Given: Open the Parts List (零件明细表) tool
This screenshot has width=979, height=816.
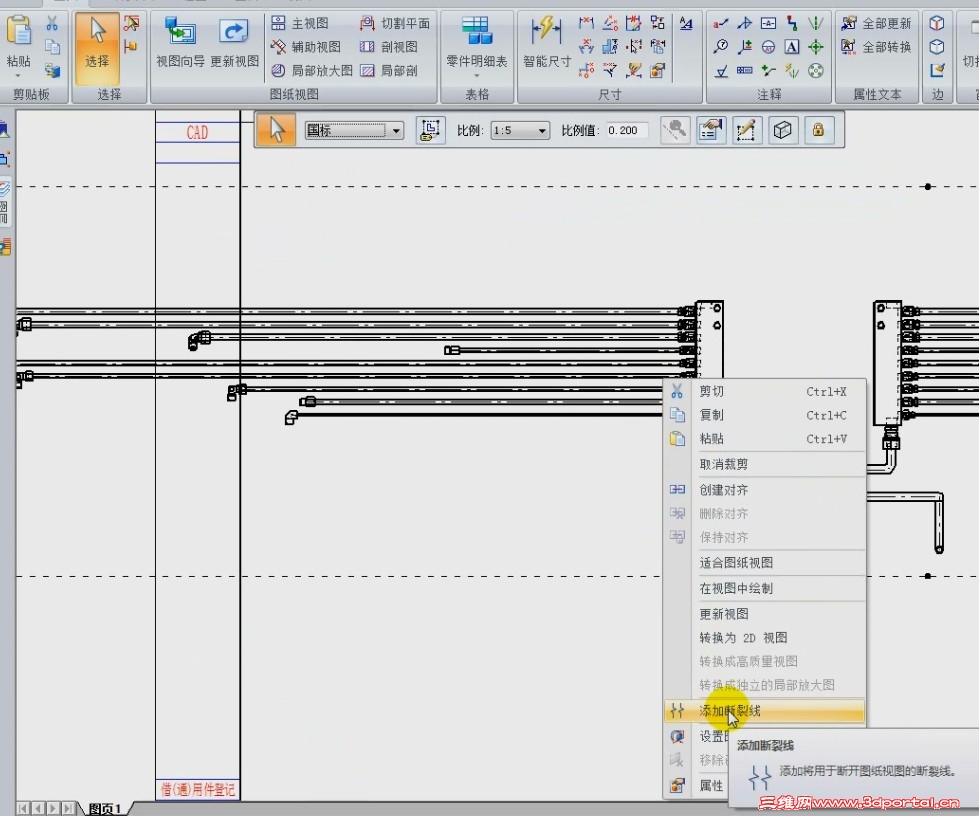Looking at the screenshot, I should point(476,41).
